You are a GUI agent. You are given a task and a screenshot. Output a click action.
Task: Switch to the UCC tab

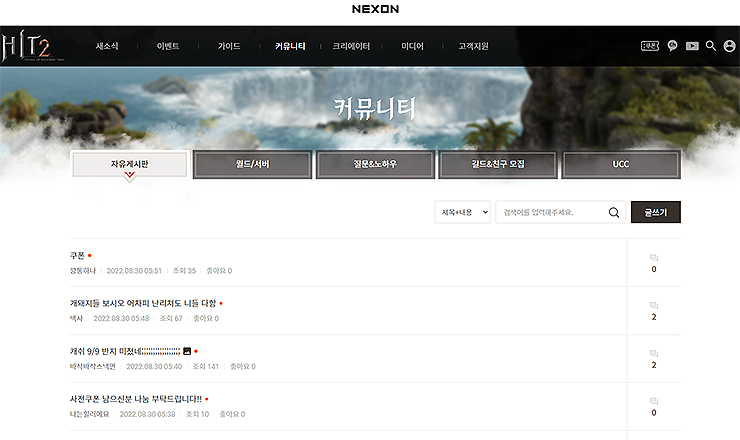click(x=621, y=164)
